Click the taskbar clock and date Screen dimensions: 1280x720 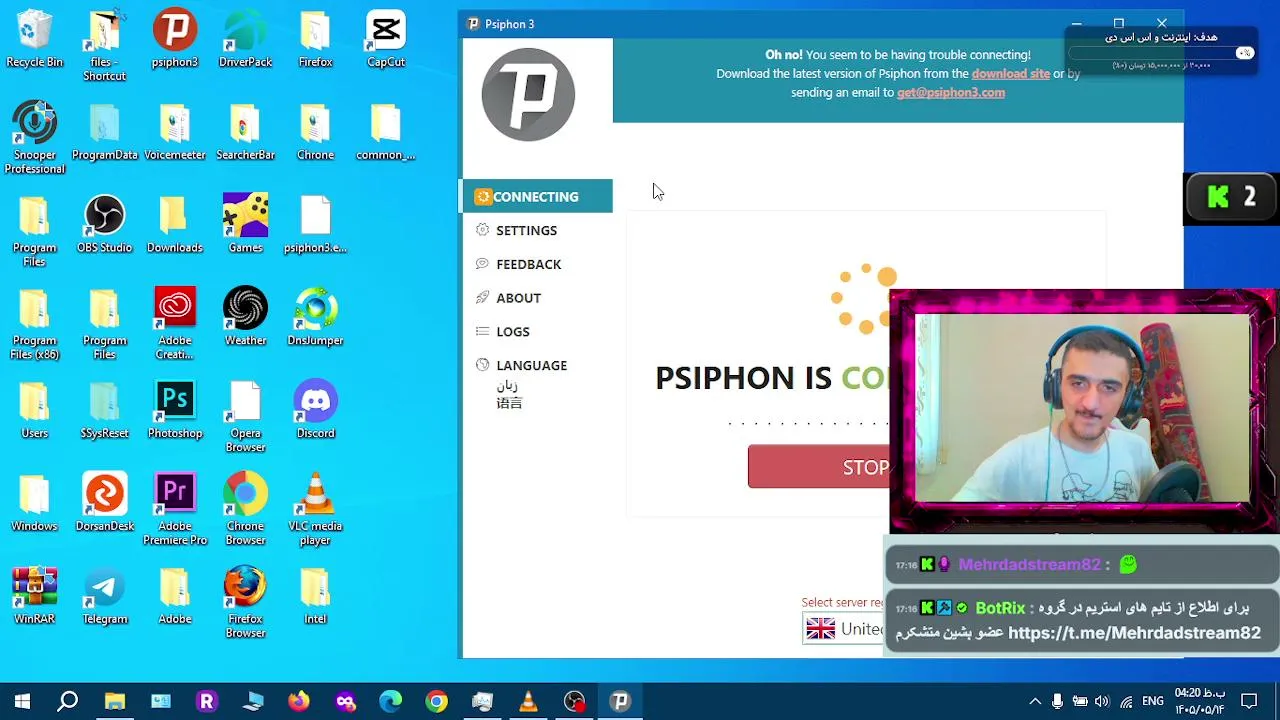[x=1198, y=701]
